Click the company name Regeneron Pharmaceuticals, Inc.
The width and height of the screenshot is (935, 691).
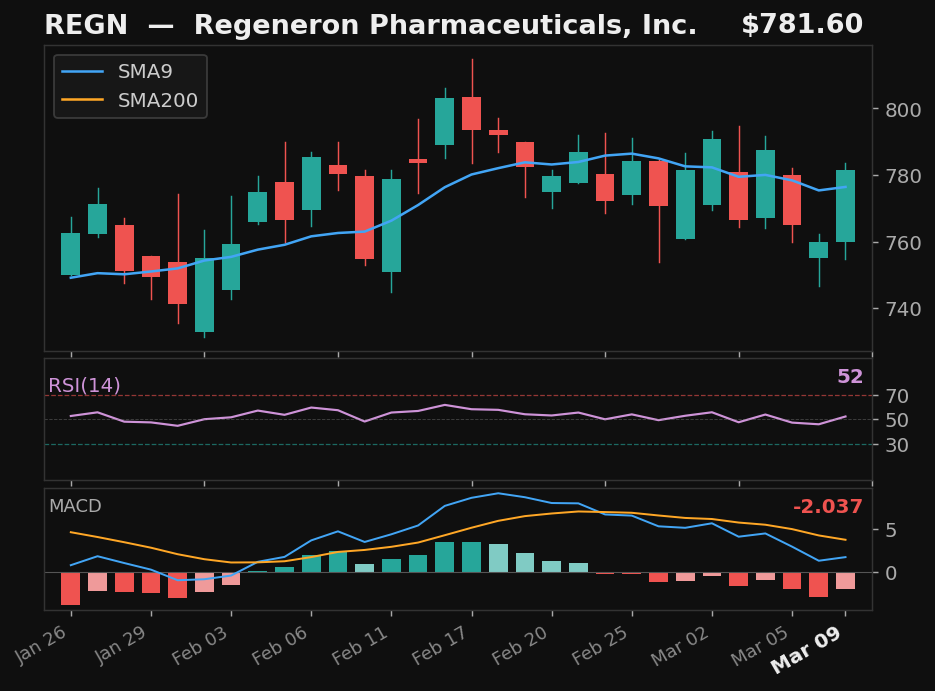click(445, 24)
